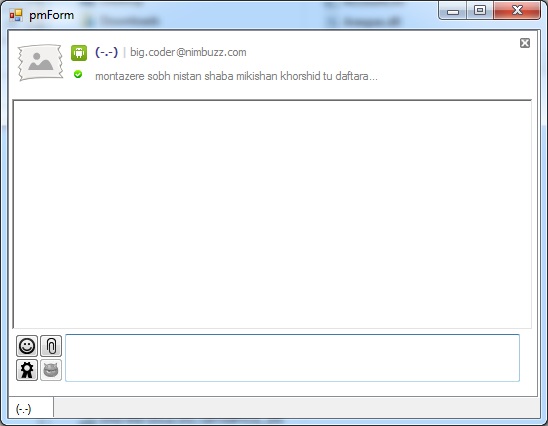Click the award ribbon badge button
This screenshot has width=548, height=426.
click(x=27, y=370)
